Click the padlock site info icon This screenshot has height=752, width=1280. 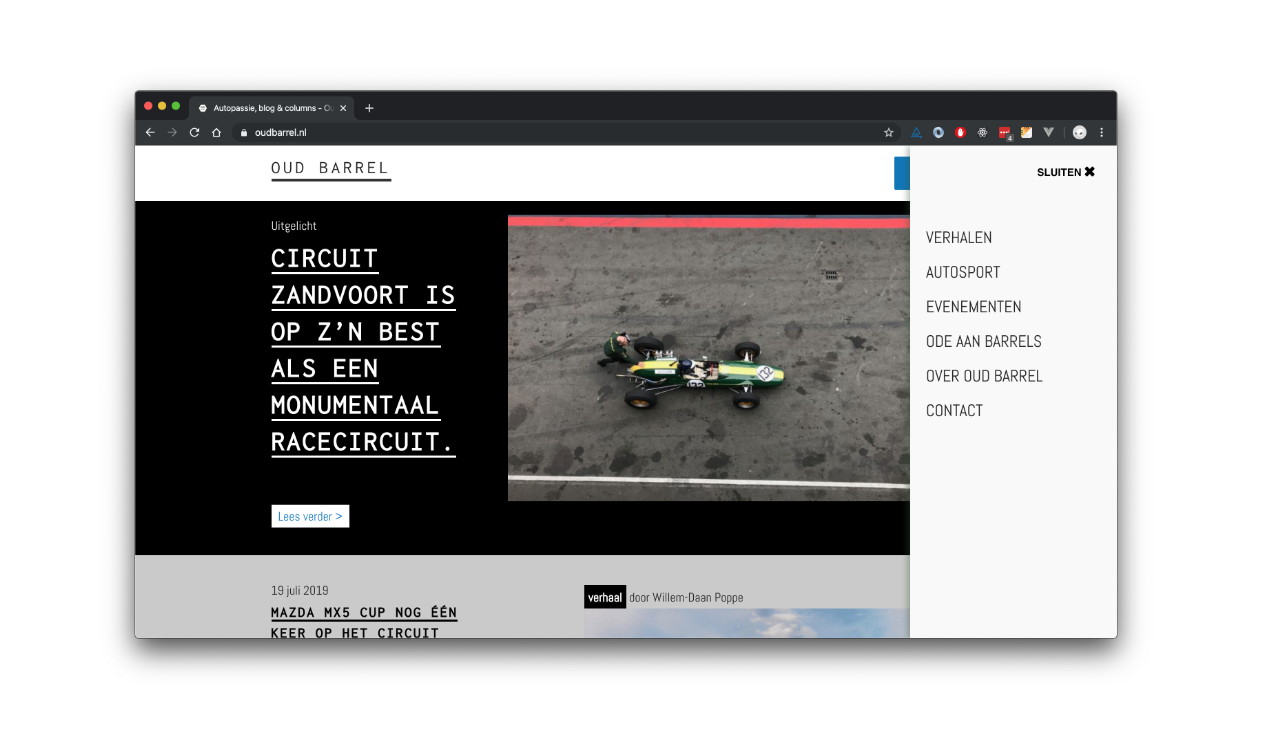pos(243,132)
